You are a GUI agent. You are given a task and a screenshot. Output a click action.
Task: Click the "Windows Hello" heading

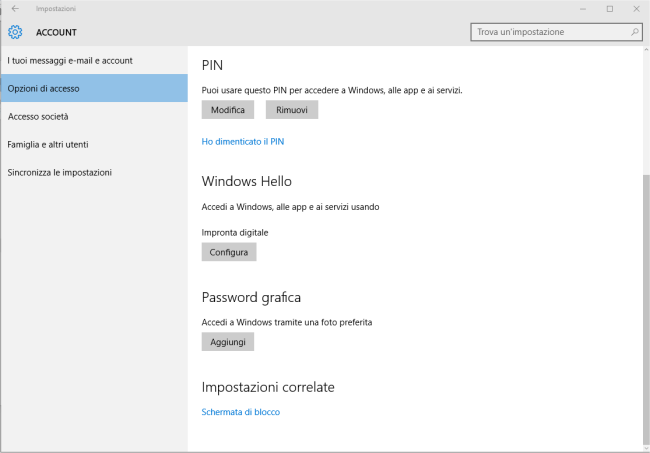247,182
